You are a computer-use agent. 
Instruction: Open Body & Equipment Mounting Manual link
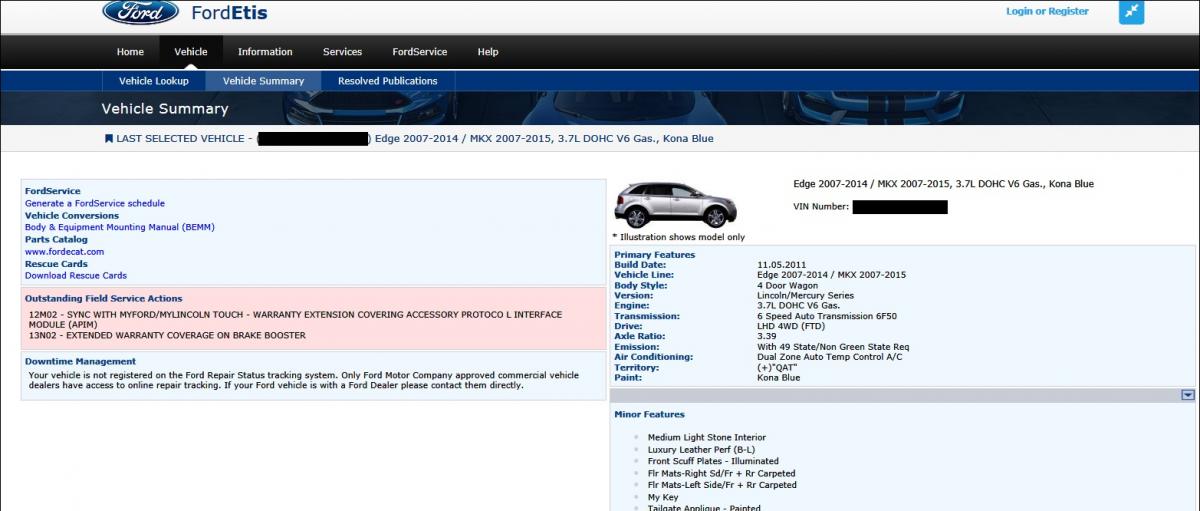120,227
